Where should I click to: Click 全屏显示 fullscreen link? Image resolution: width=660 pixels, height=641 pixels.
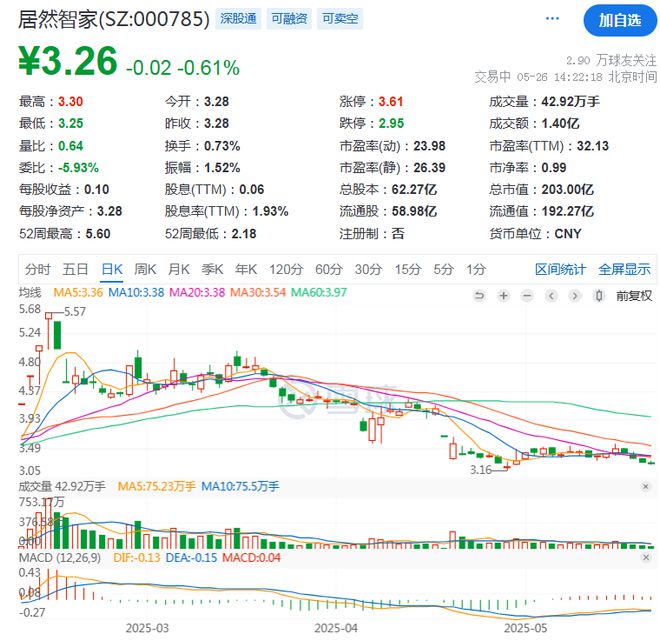(624, 269)
